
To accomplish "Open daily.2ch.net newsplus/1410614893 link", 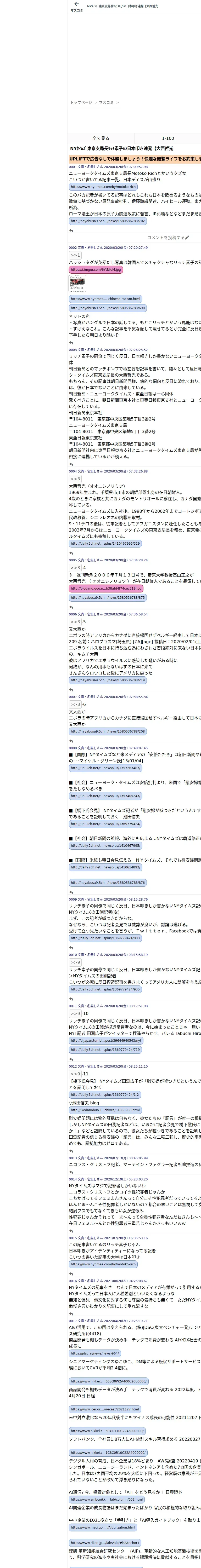I will (x=105, y=867).
